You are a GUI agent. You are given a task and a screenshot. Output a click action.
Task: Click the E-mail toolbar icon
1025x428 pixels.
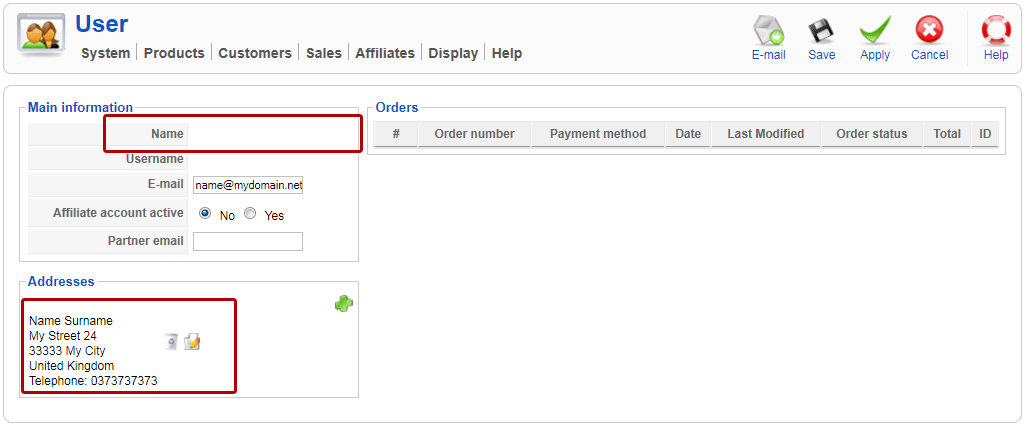[x=768, y=38]
